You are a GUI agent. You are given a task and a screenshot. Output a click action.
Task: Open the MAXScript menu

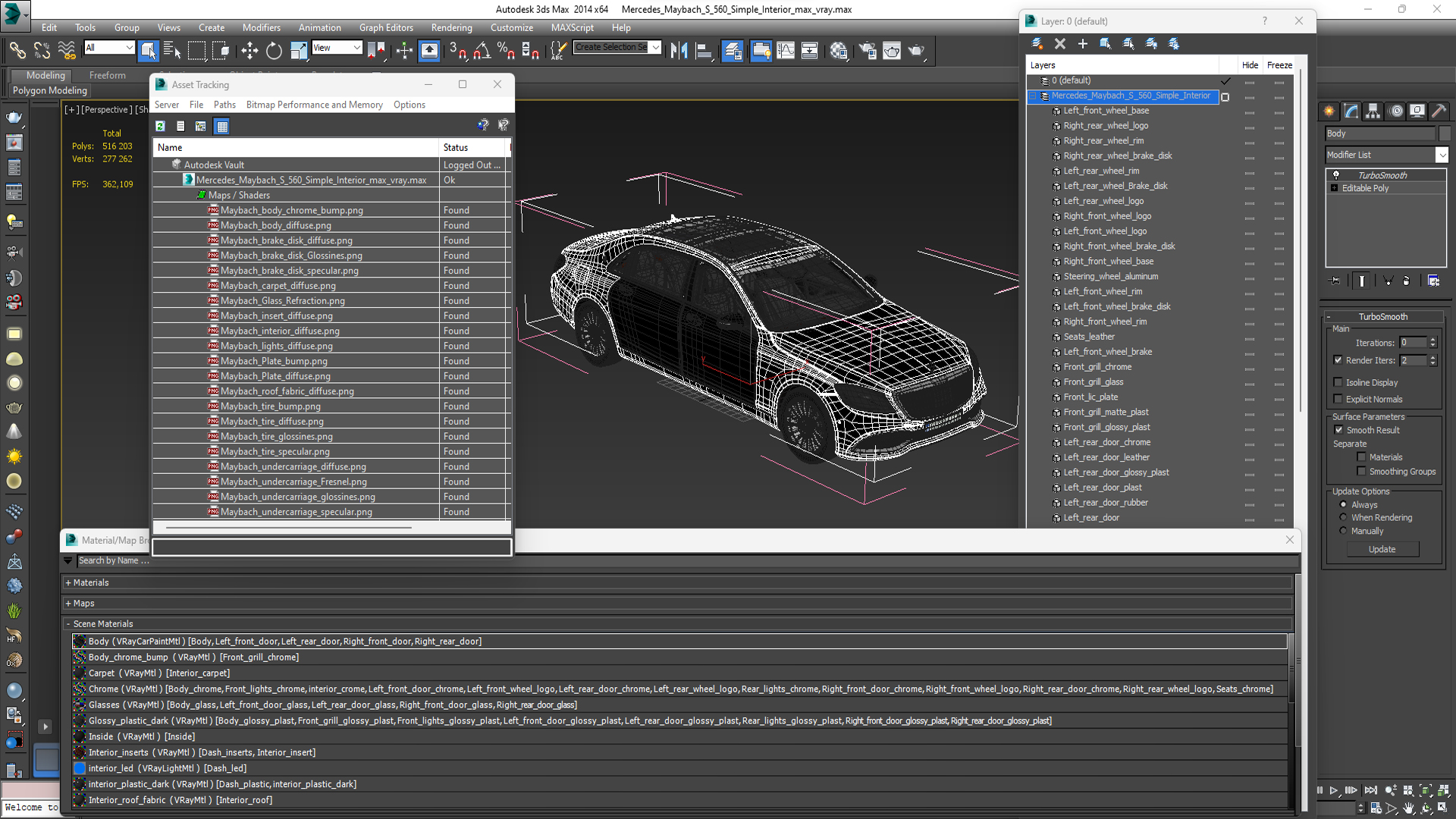(572, 27)
